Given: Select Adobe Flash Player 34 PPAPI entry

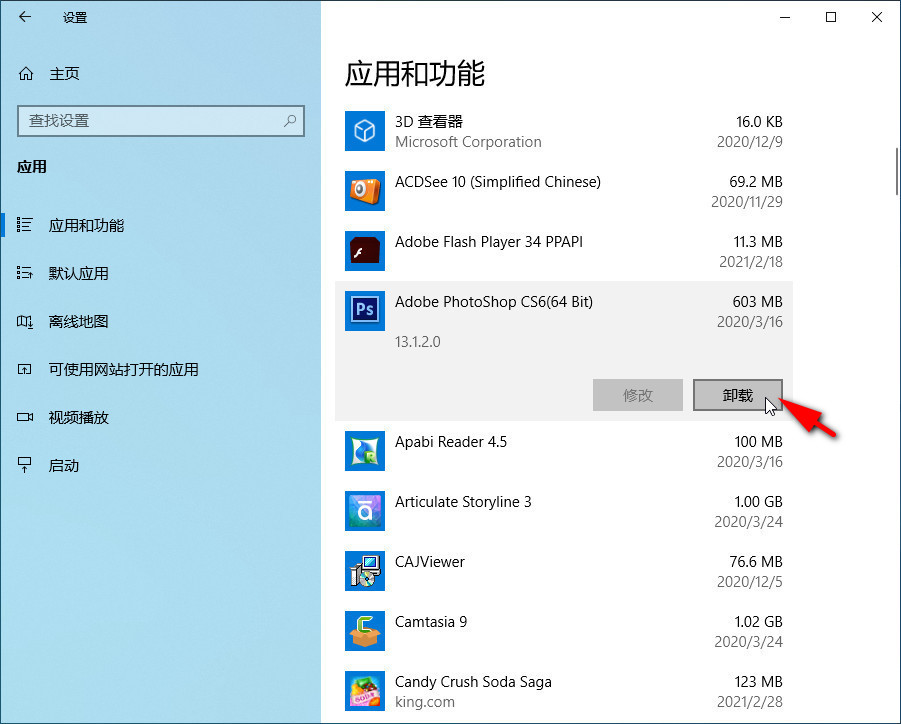Looking at the screenshot, I should pyautogui.click(x=489, y=242).
